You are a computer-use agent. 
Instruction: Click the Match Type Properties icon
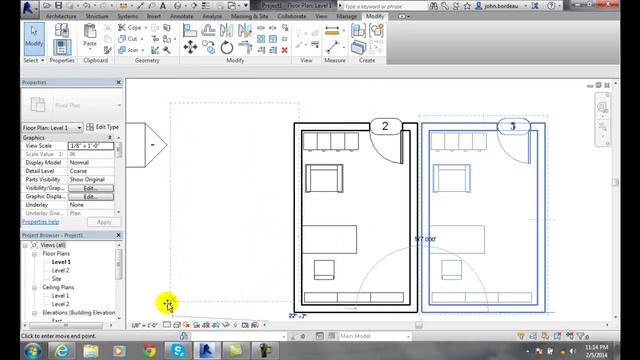point(107,50)
